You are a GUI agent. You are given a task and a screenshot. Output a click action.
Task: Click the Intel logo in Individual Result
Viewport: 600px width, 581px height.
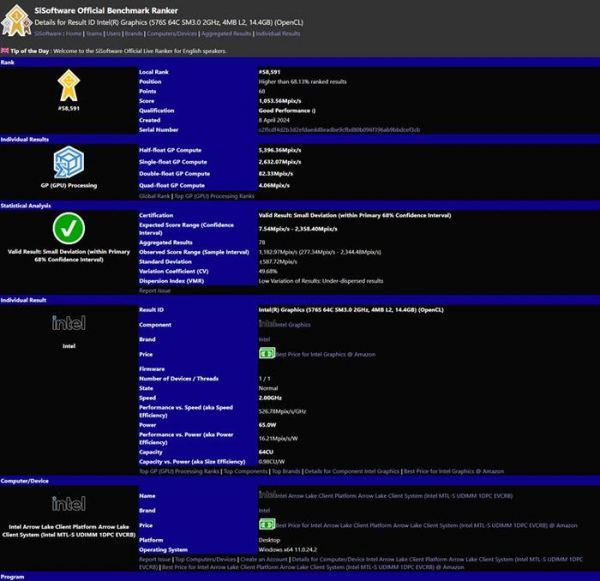tap(69, 322)
